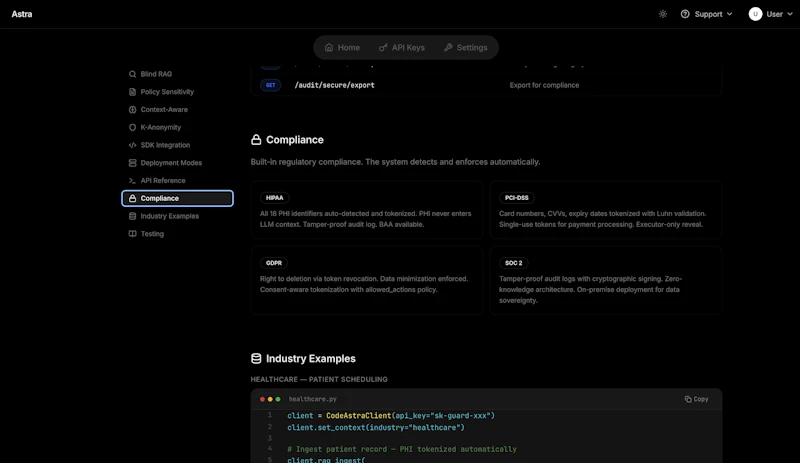Click the SDK Integration code brackets icon

[x=132, y=145]
